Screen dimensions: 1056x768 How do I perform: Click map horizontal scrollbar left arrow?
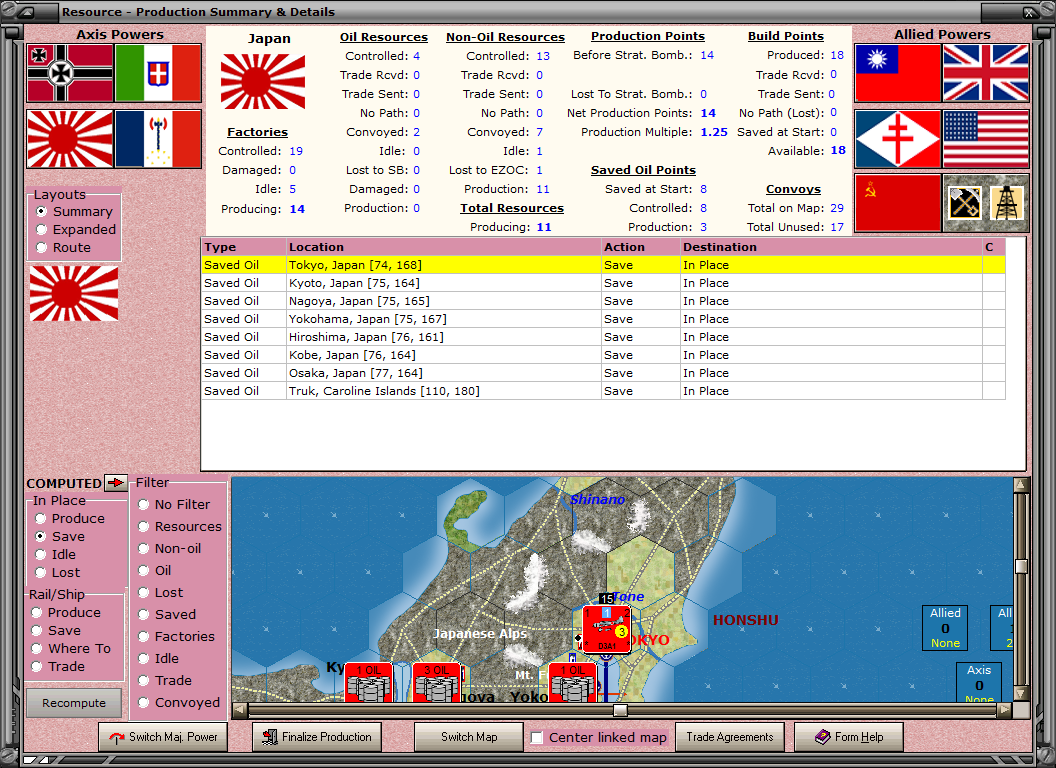240,709
